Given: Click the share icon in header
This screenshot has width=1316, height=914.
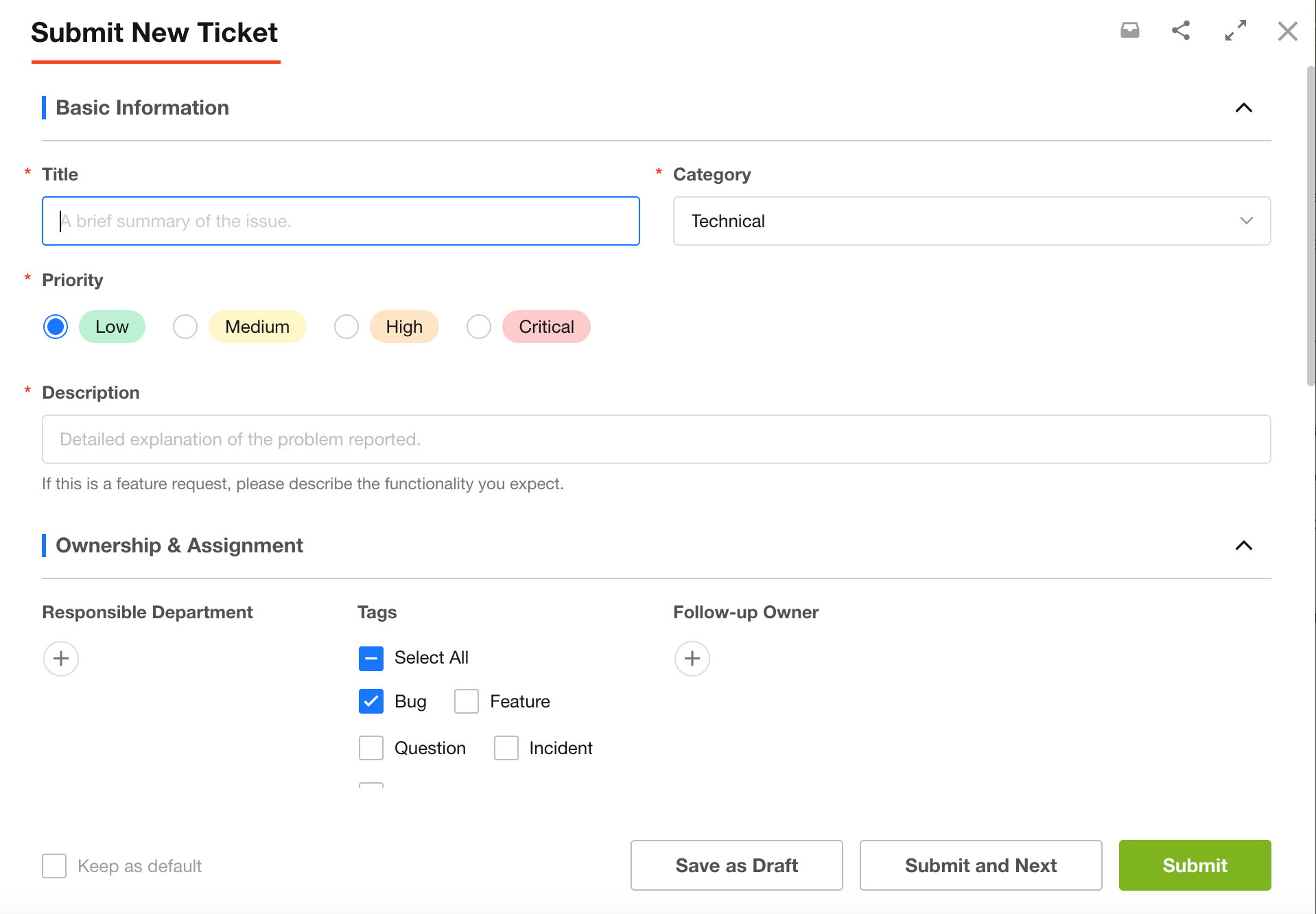Looking at the screenshot, I should (1181, 30).
